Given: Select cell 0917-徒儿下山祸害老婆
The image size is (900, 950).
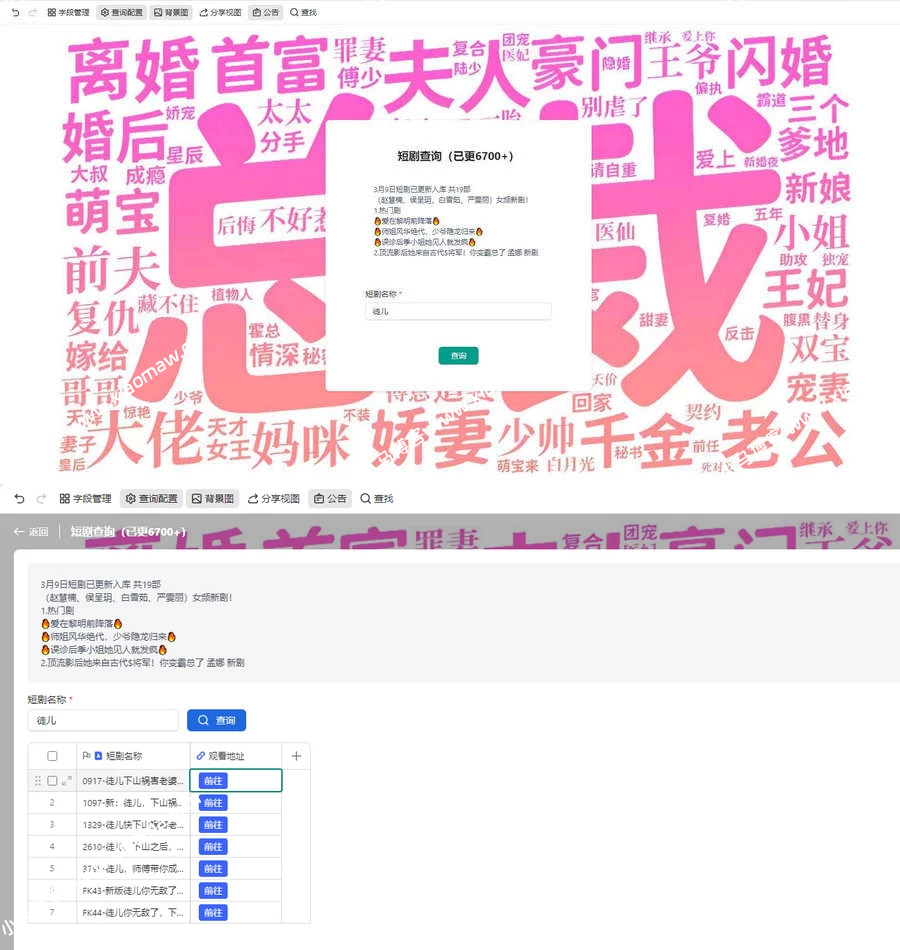Looking at the screenshot, I should 133,781.
